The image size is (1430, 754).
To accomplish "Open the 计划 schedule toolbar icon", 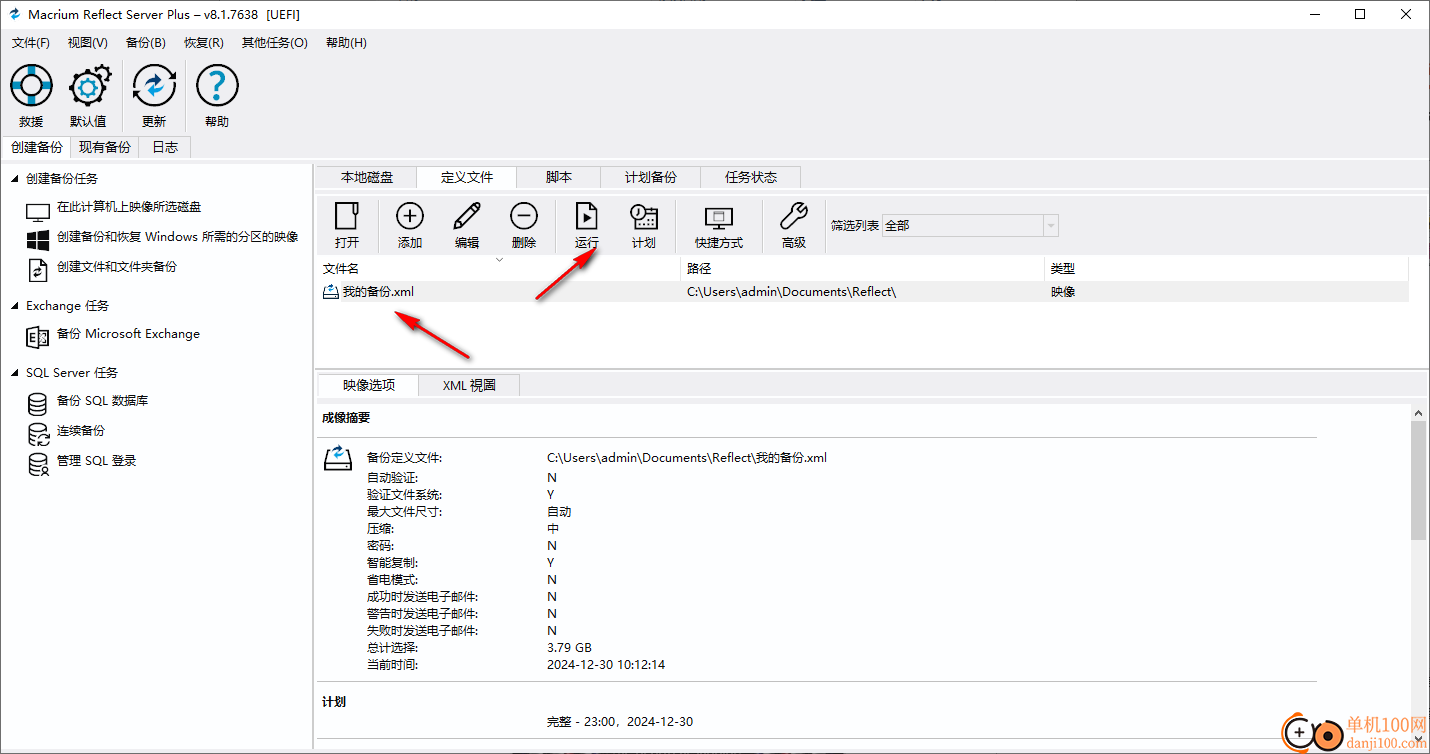I will click(x=644, y=216).
